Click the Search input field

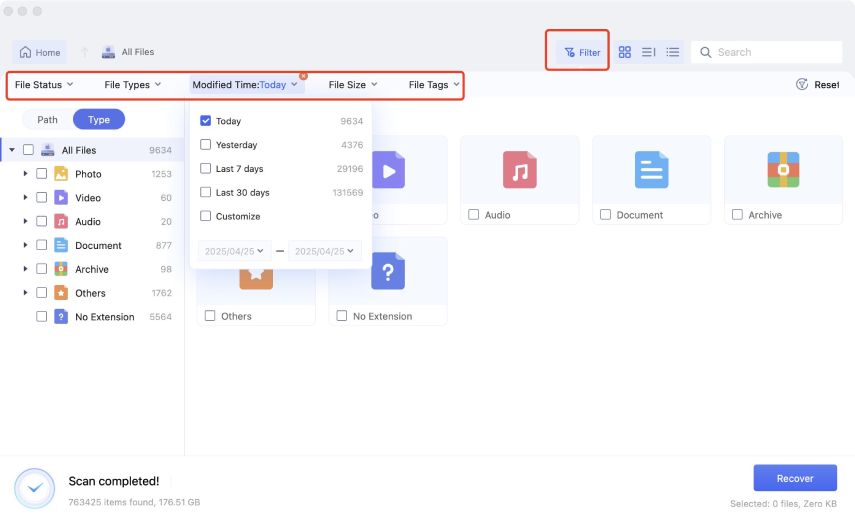(x=767, y=52)
